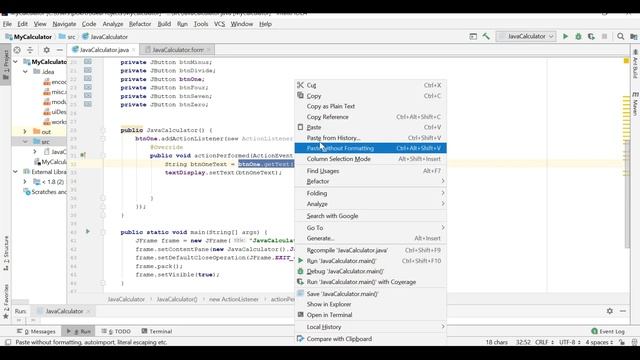Open the Project tool window strip button
Viewport: 640px width, 360px height.
(6, 64)
